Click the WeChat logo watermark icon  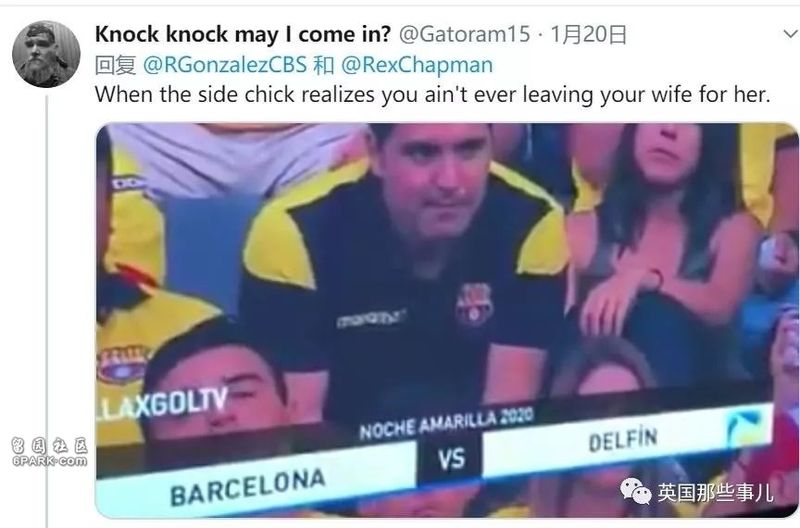(x=635, y=491)
